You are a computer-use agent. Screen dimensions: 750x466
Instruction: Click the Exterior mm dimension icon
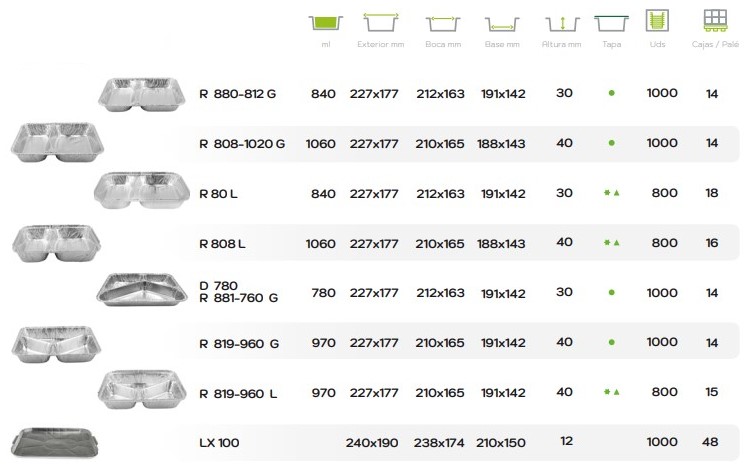point(381,22)
